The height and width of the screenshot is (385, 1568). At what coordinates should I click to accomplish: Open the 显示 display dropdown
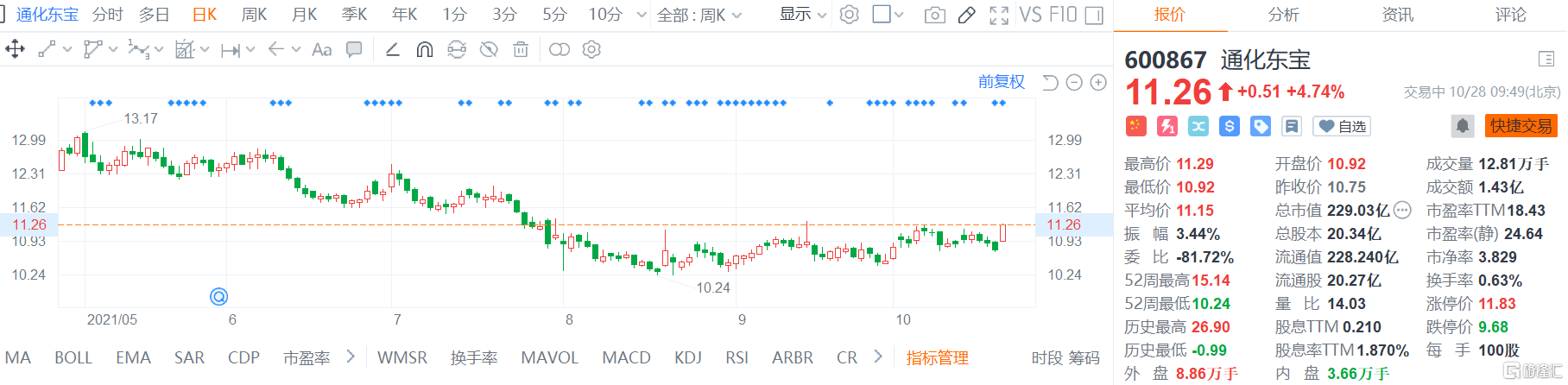[803, 15]
